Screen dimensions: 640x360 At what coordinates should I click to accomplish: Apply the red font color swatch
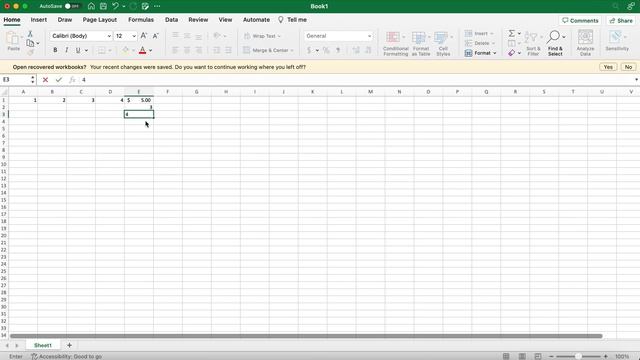point(142,50)
